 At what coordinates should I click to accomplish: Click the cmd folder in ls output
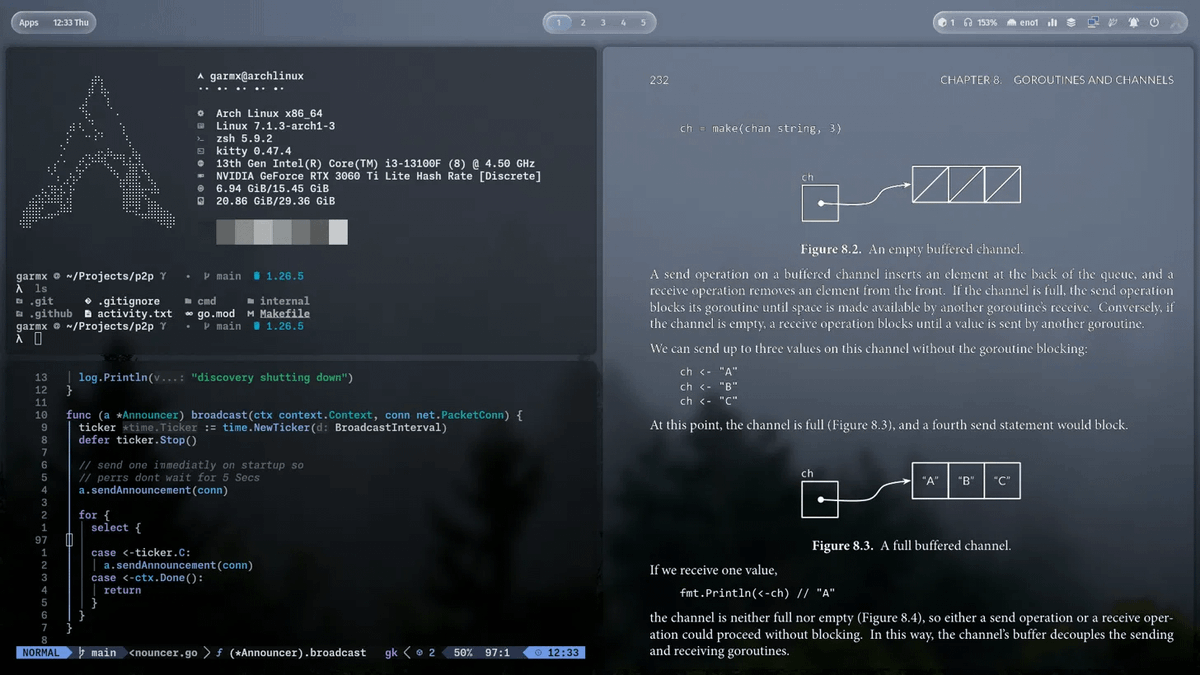[207, 301]
